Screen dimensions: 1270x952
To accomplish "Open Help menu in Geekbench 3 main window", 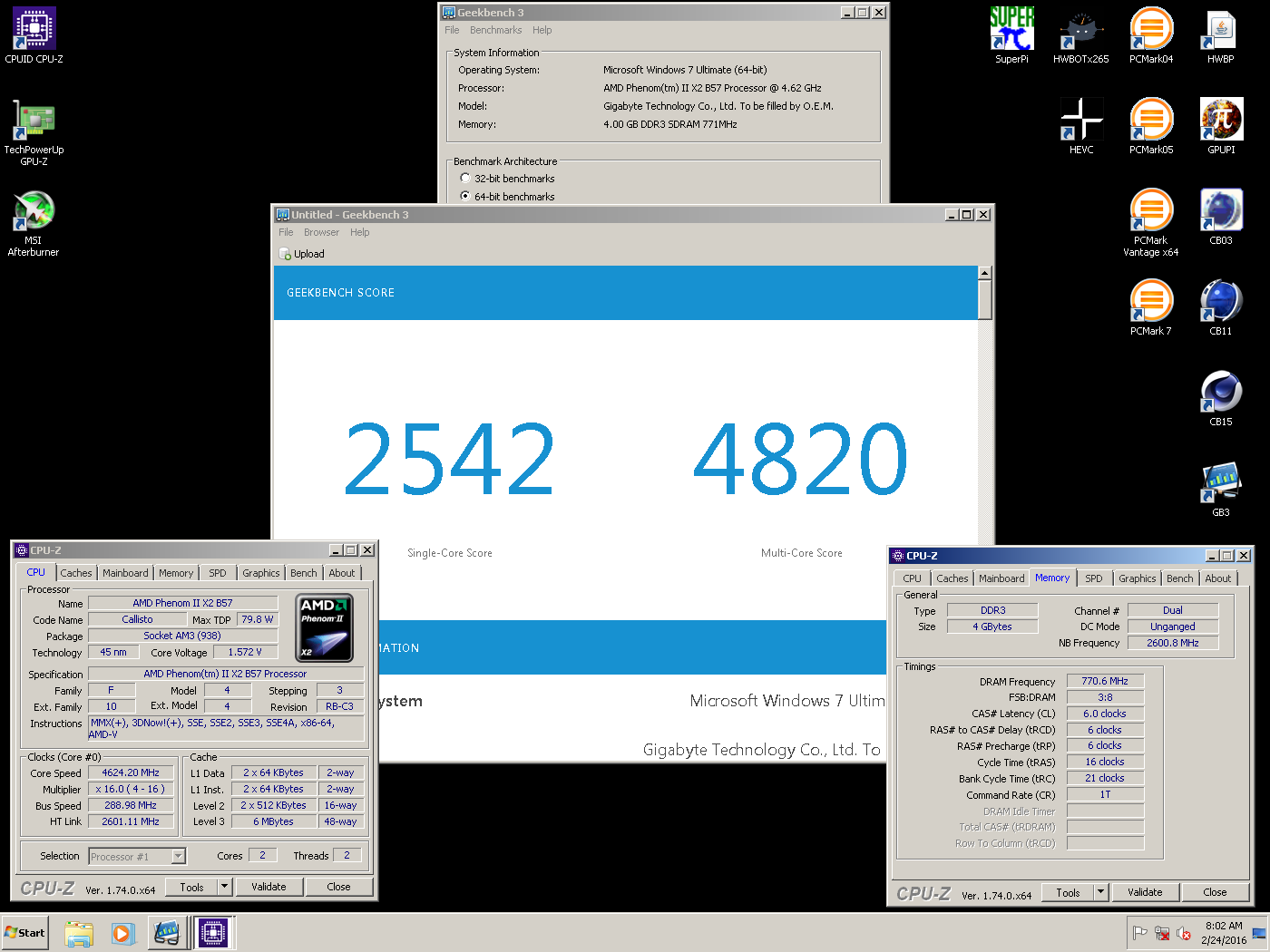I will 542,30.
